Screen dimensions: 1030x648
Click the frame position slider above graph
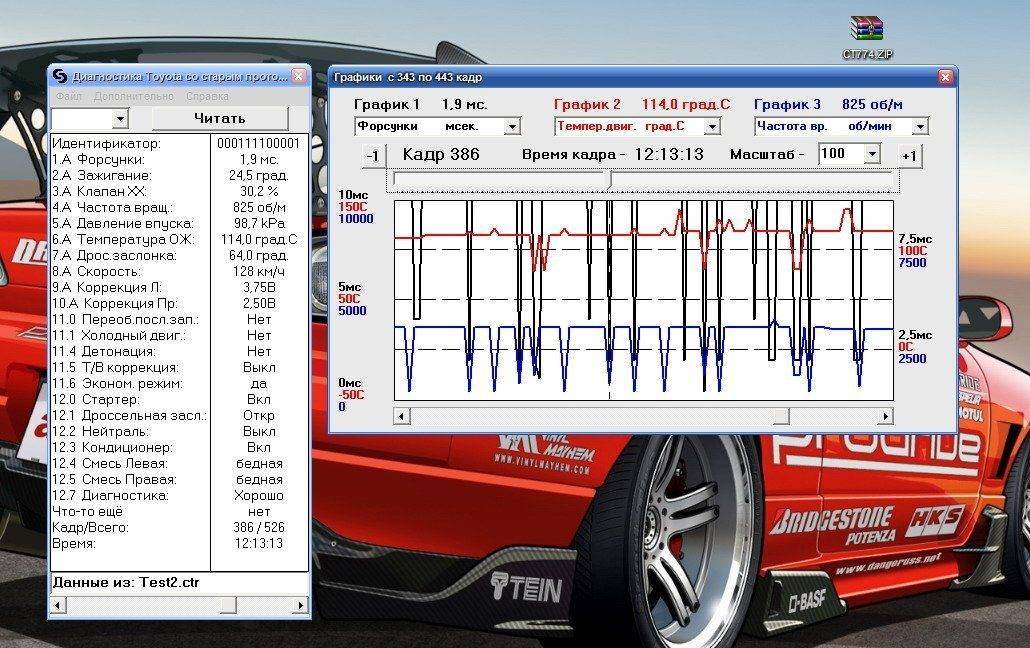610,179
